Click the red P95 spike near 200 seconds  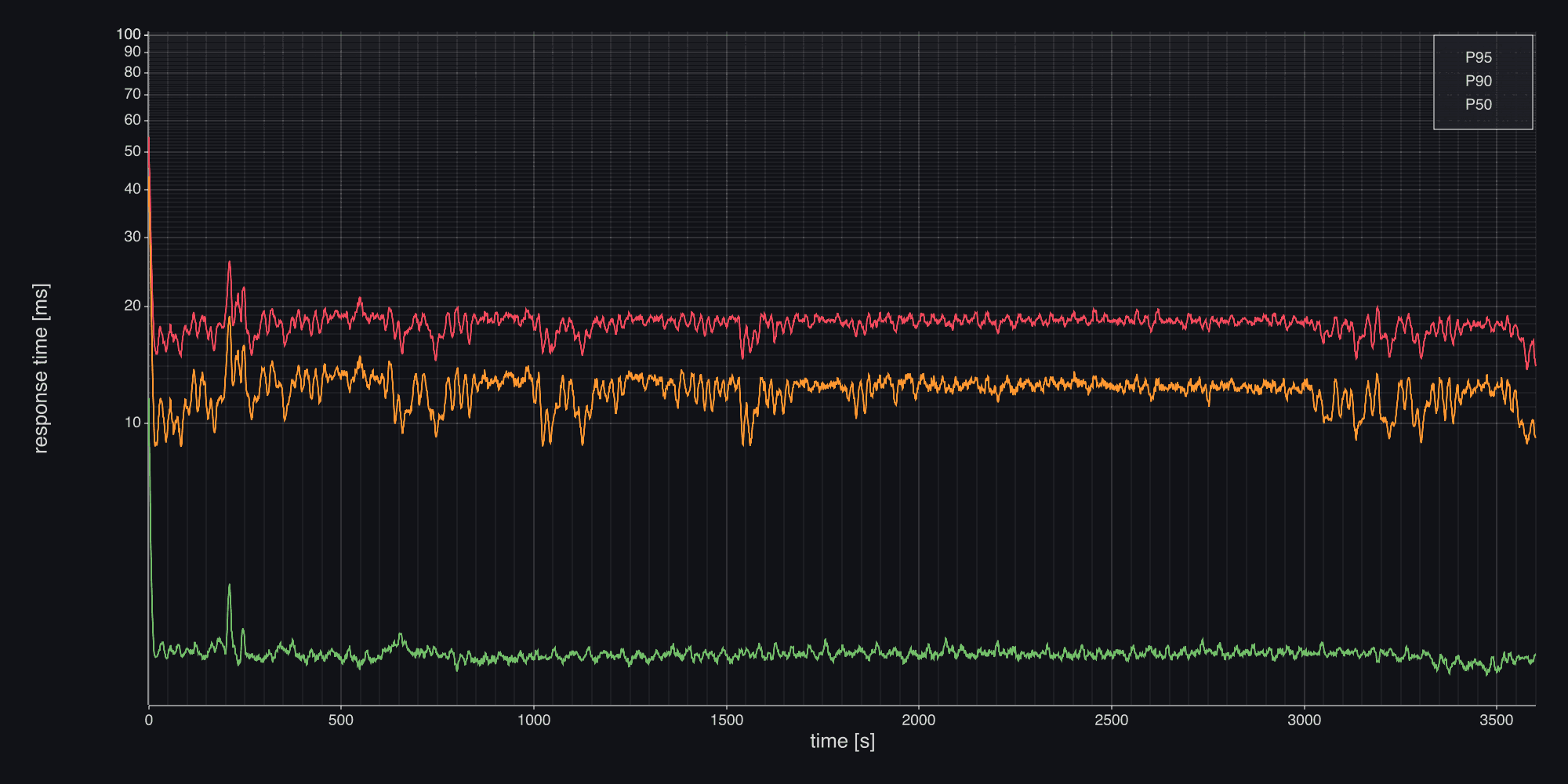[229, 263]
